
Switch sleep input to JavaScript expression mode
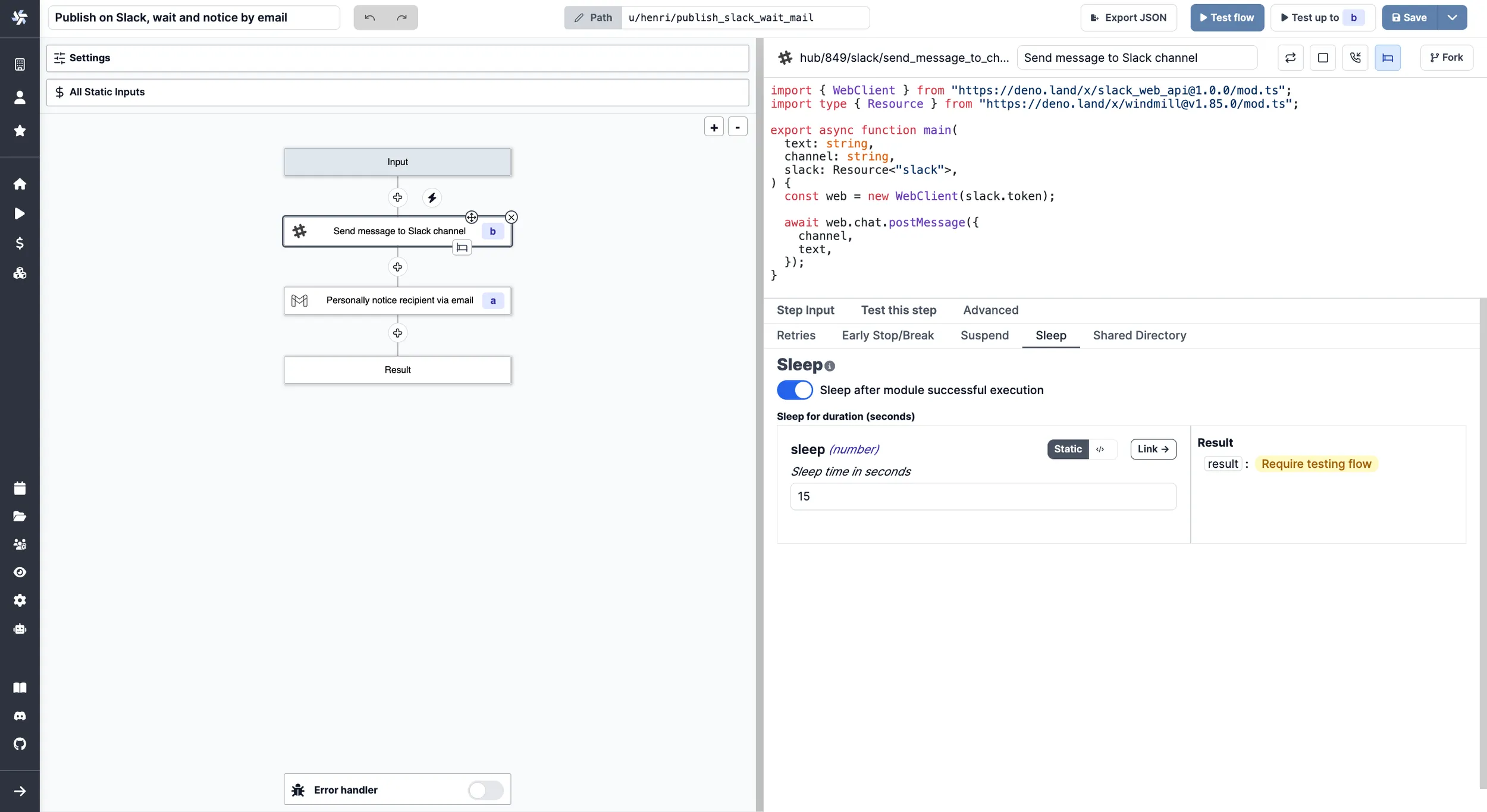(x=1100, y=449)
